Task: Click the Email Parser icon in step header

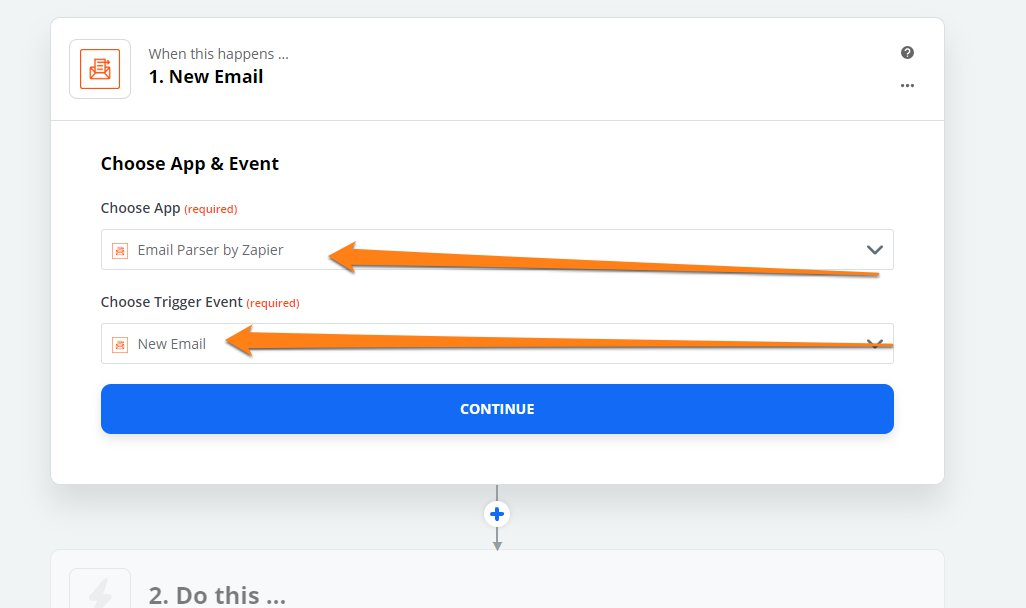Action: [x=100, y=69]
